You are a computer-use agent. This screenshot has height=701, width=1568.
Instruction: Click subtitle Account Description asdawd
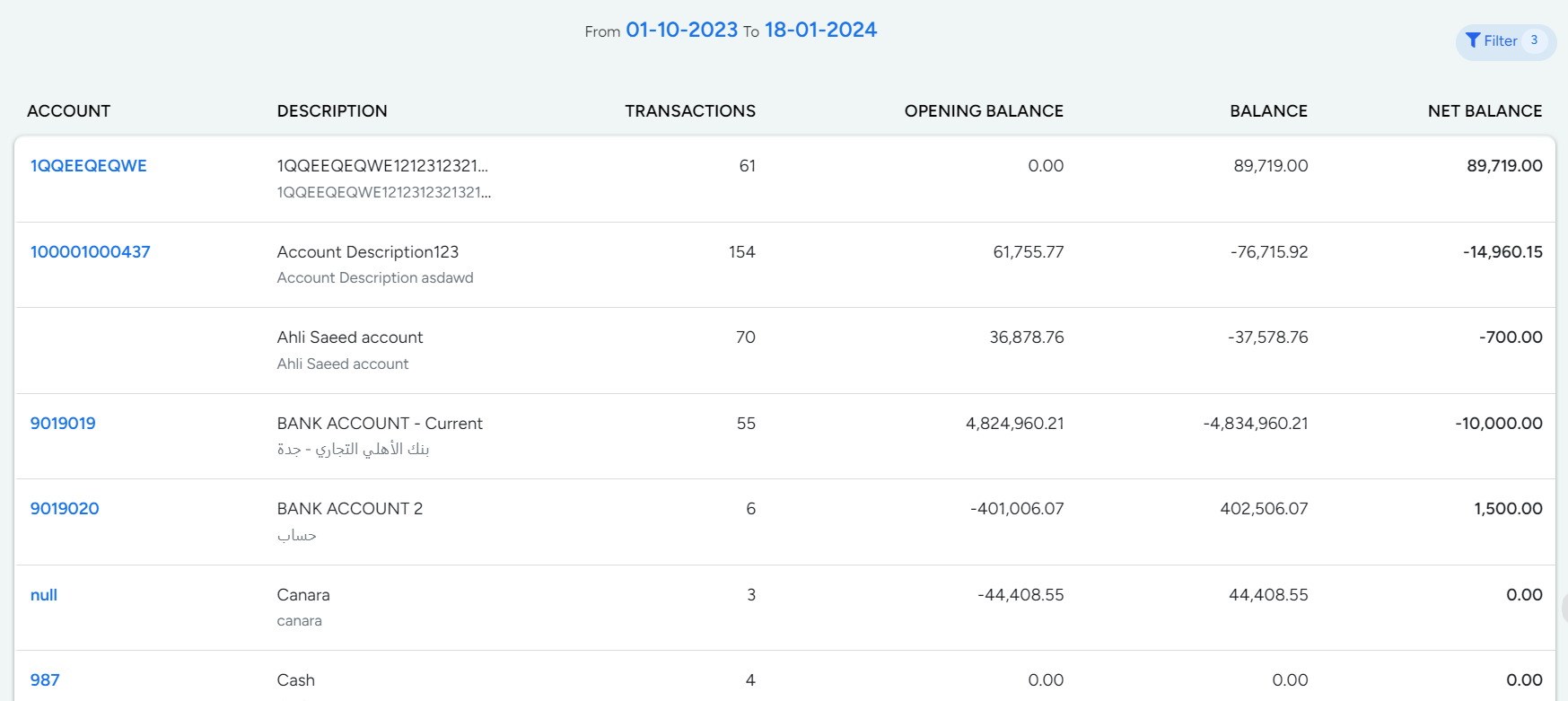click(x=375, y=278)
